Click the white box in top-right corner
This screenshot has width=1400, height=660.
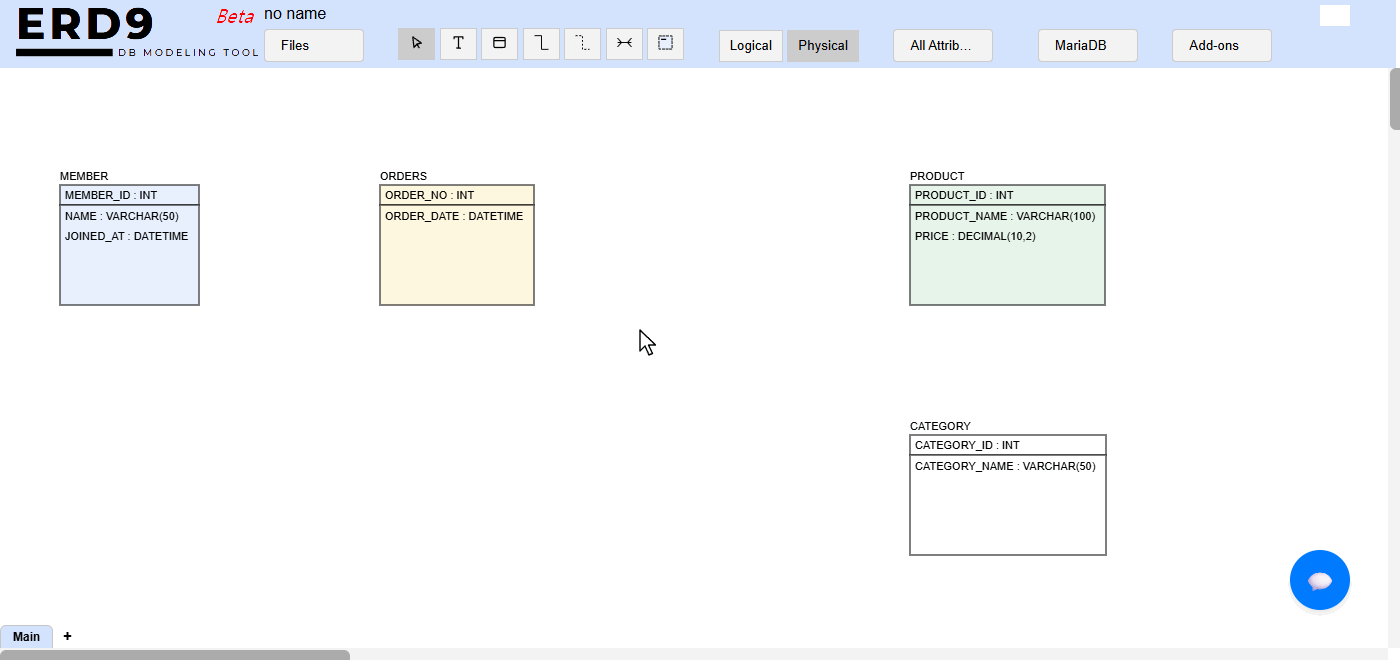[x=1335, y=15]
